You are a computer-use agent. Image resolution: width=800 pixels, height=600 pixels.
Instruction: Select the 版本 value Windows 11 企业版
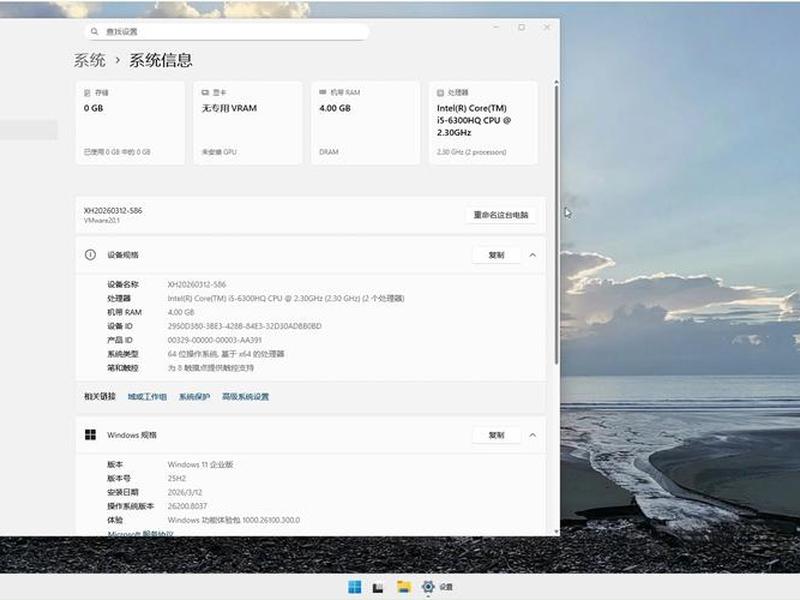(200, 464)
